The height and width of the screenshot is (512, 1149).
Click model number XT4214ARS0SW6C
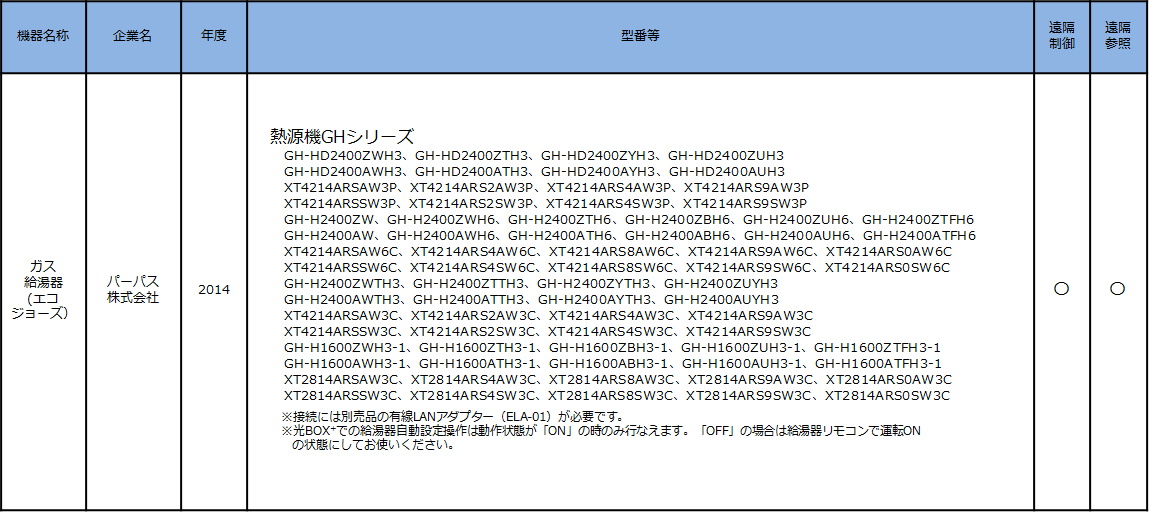tap(887, 267)
